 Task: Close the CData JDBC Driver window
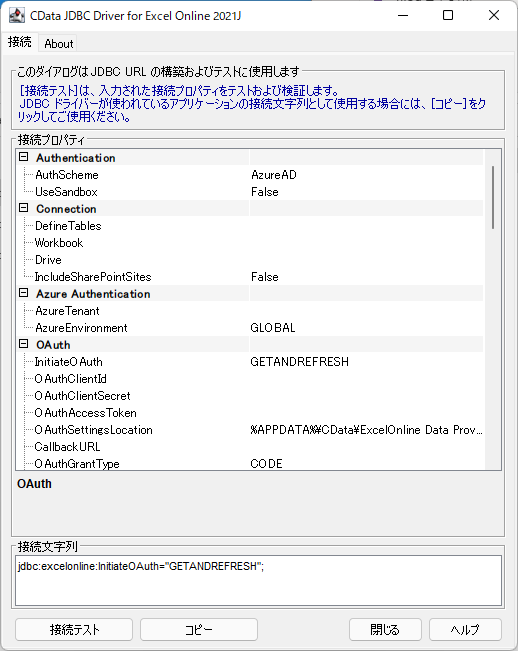point(494,15)
